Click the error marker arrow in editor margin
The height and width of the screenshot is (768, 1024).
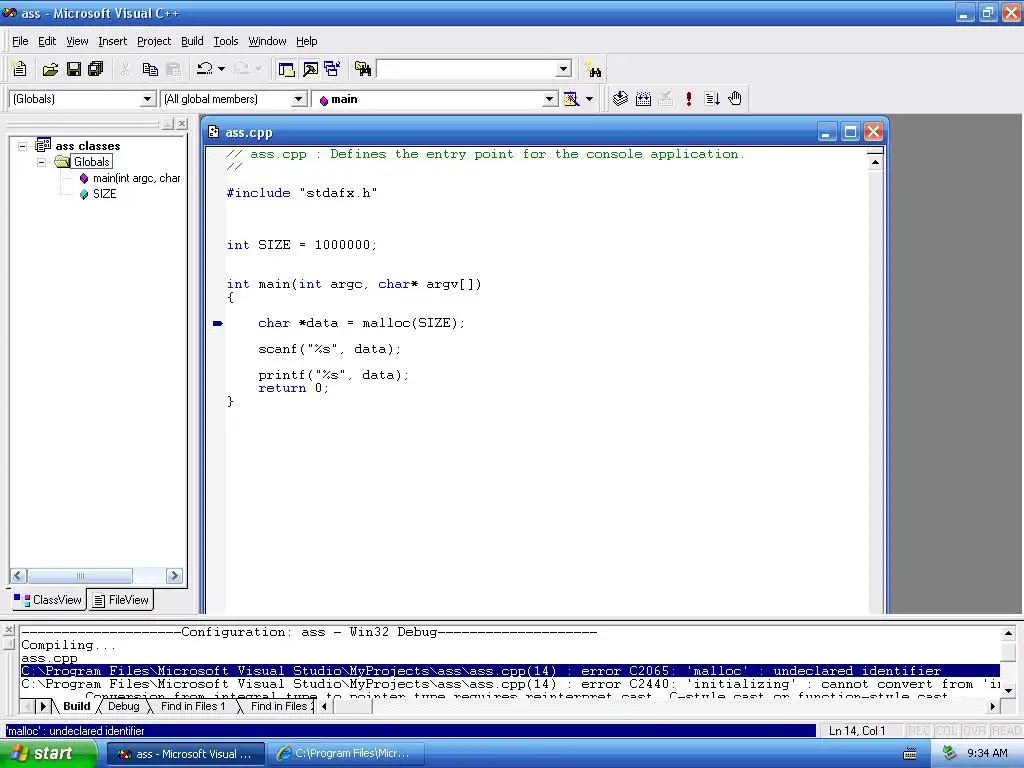(x=217, y=323)
